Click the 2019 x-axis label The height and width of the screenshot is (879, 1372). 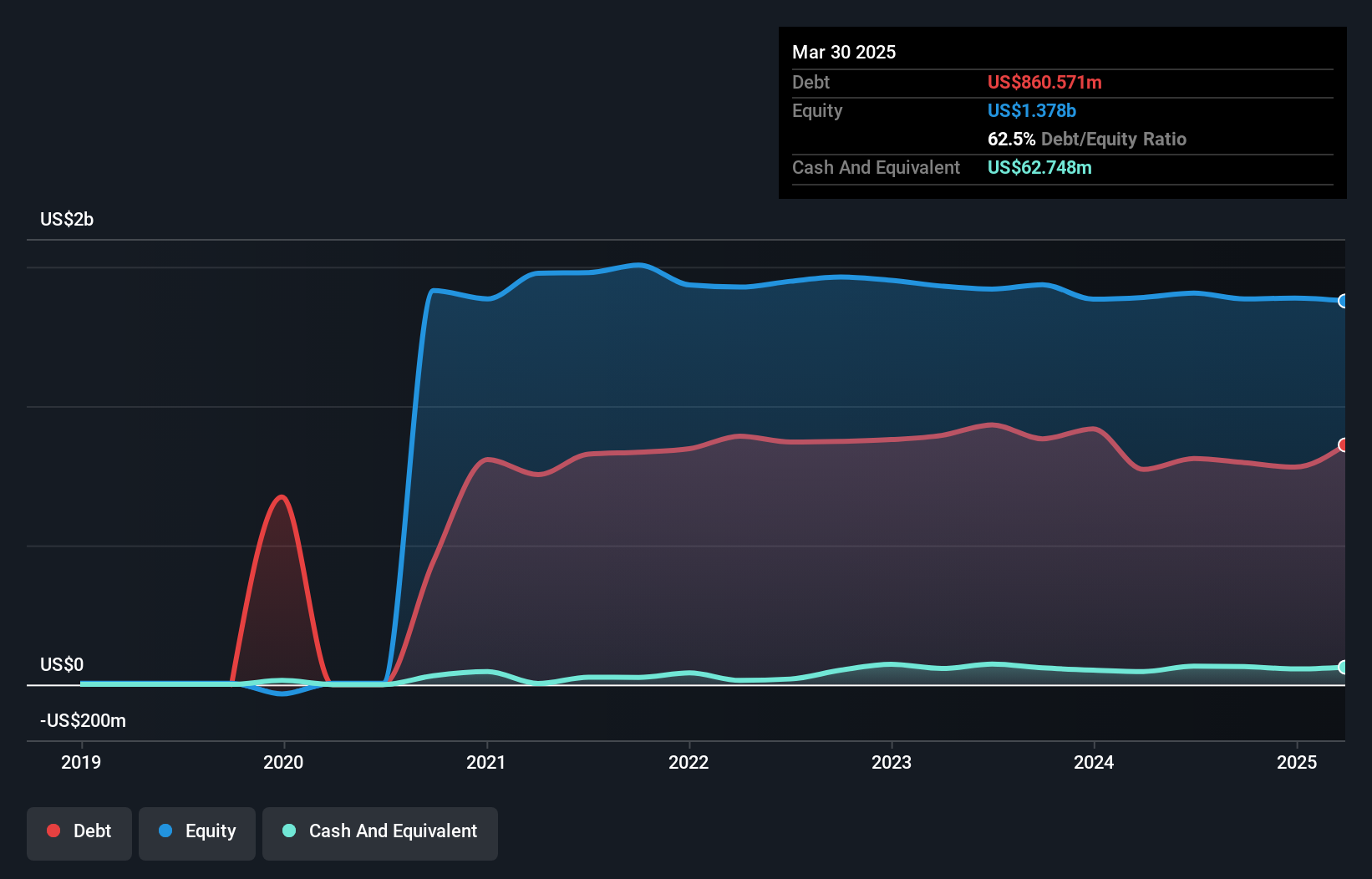tap(81, 762)
